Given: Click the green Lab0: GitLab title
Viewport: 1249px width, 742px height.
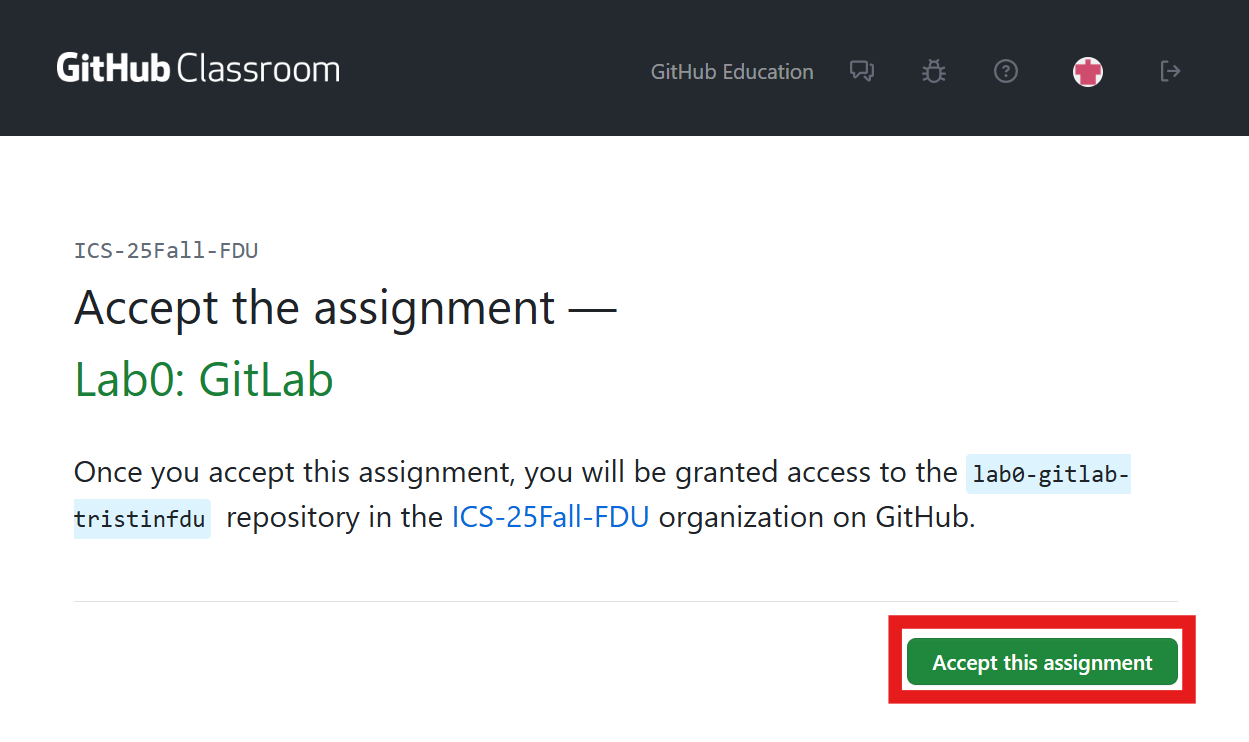Looking at the screenshot, I should 204,380.
